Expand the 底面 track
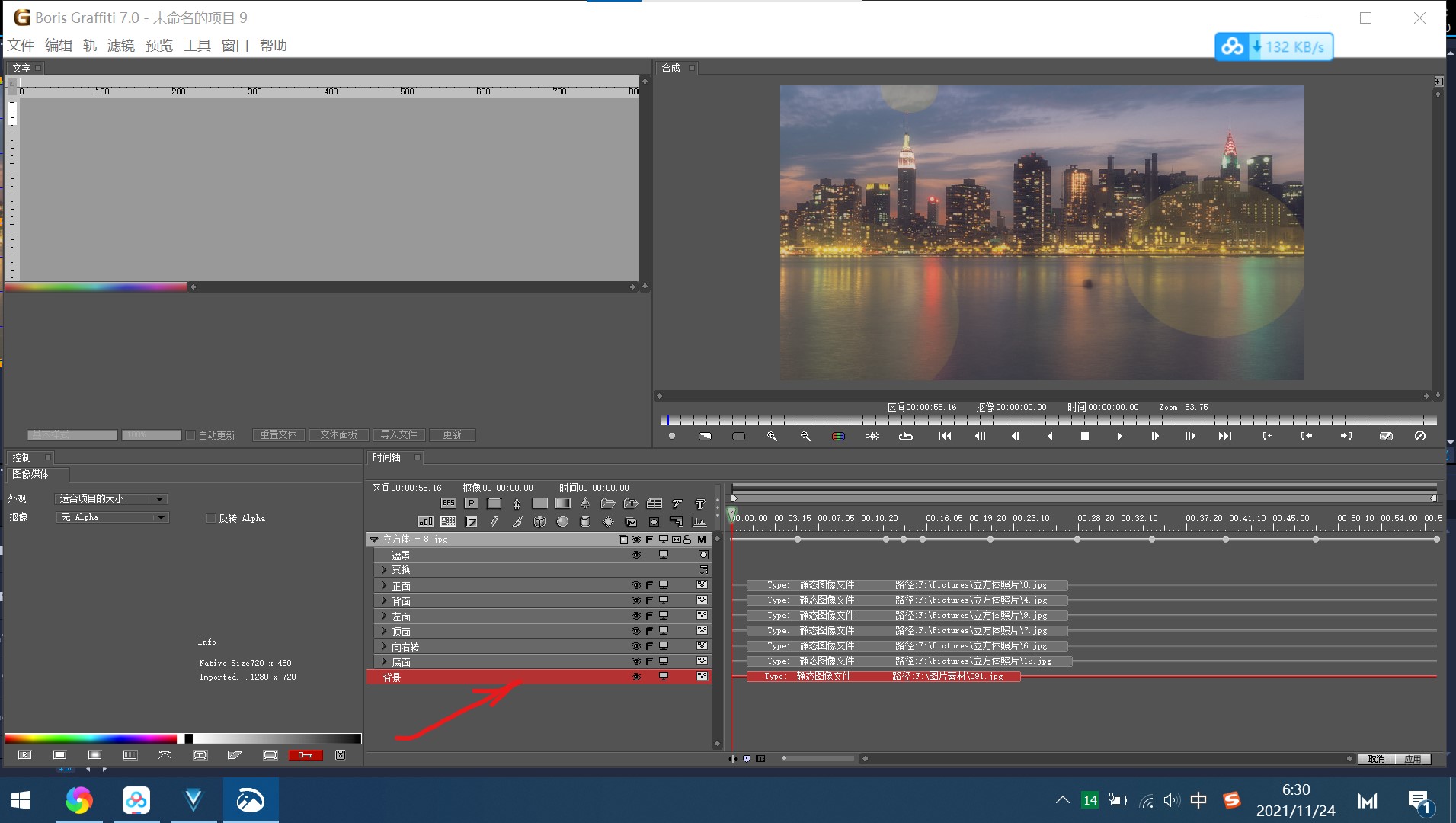The width and height of the screenshot is (1456, 823). pyautogui.click(x=384, y=661)
